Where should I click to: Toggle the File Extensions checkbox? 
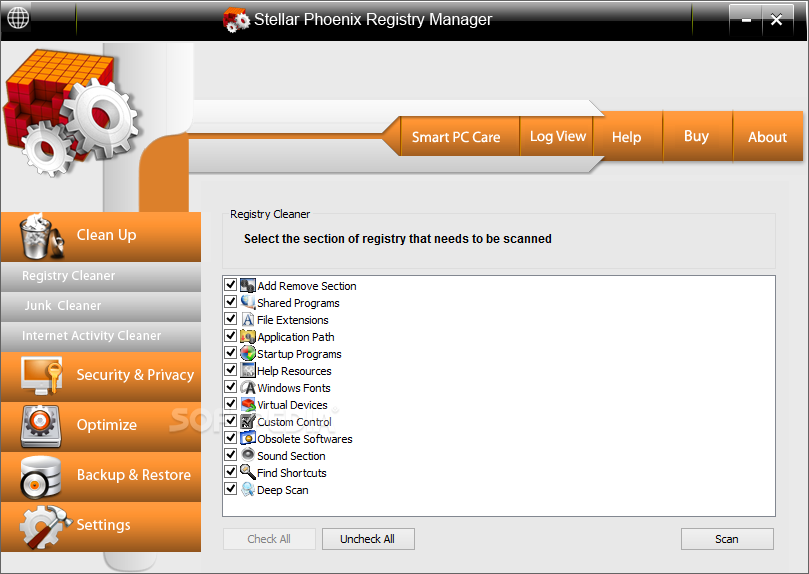[x=231, y=319]
